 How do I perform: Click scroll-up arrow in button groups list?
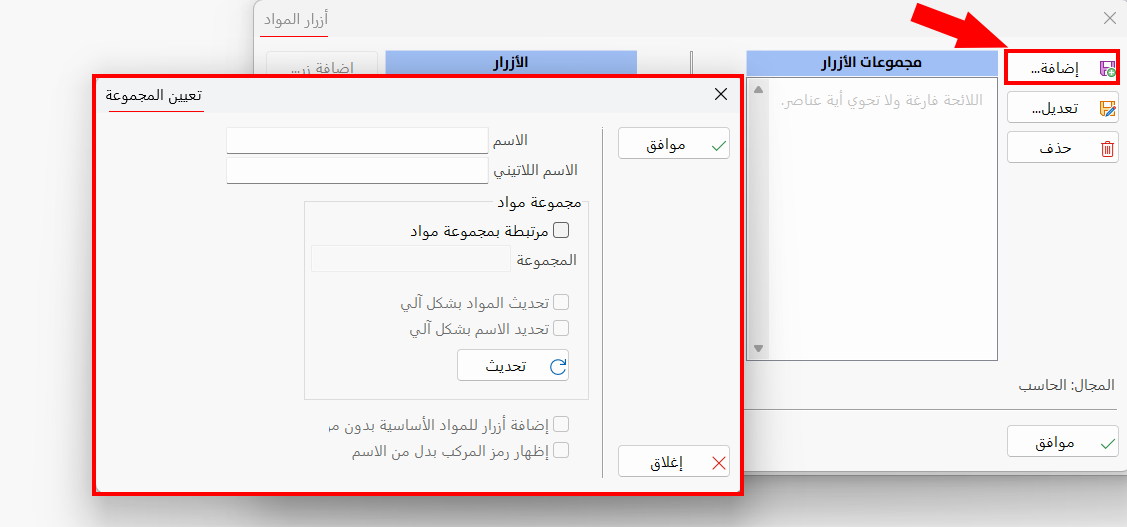758,89
